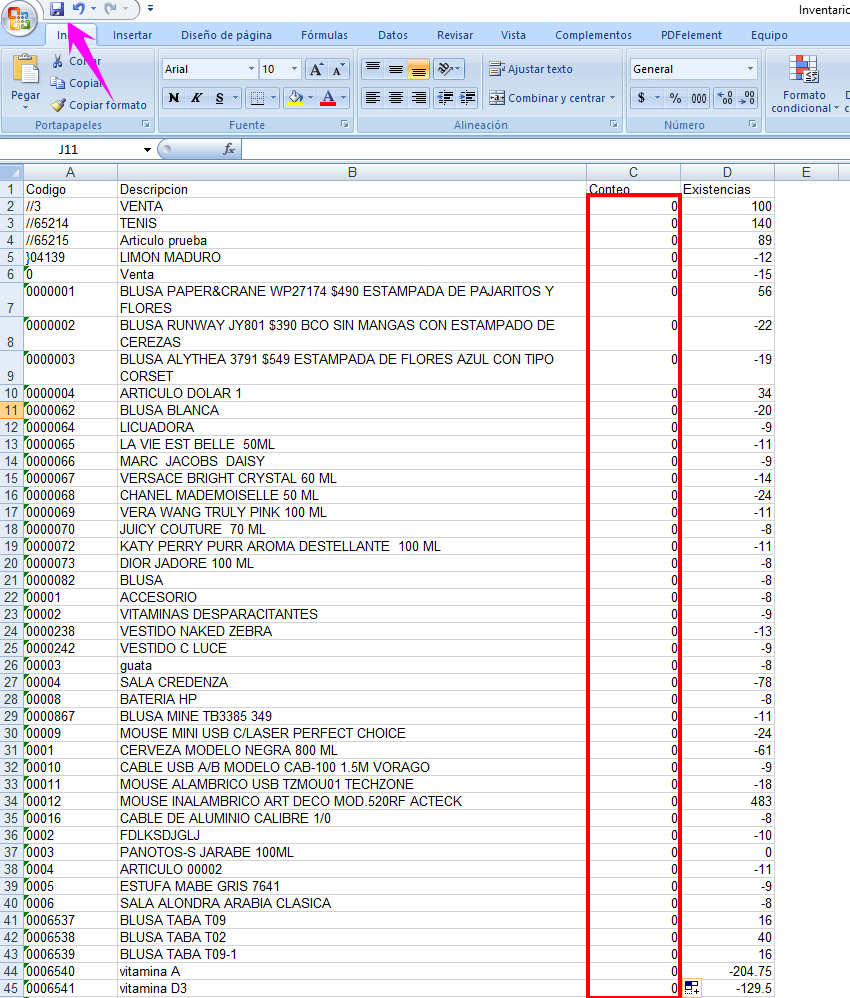The width and height of the screenshot is (850, 998).
Task: Open the font size dropdown
Action: [x=294, y=69]
